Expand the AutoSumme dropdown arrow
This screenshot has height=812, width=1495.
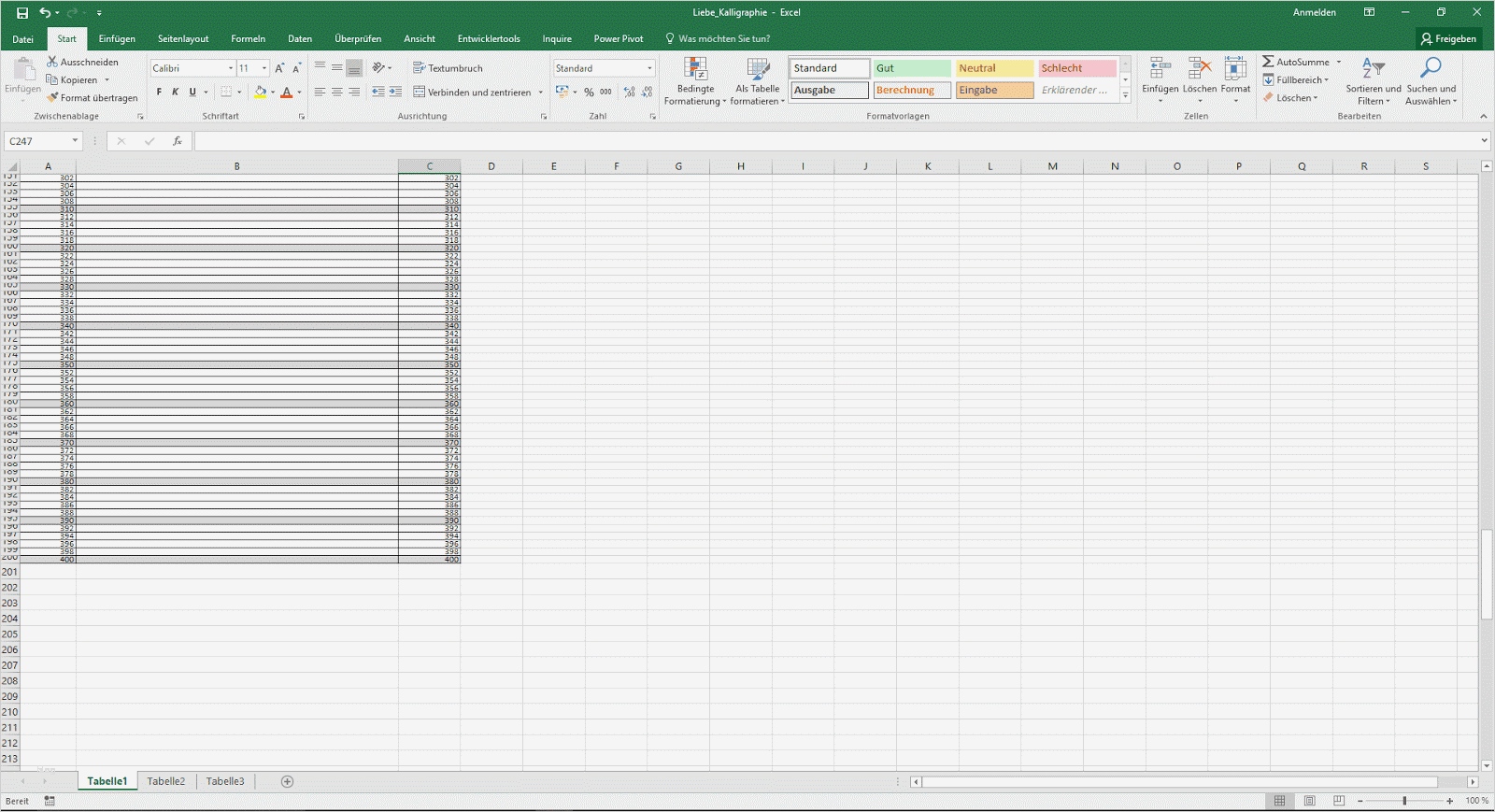[x=1339, y=62]
